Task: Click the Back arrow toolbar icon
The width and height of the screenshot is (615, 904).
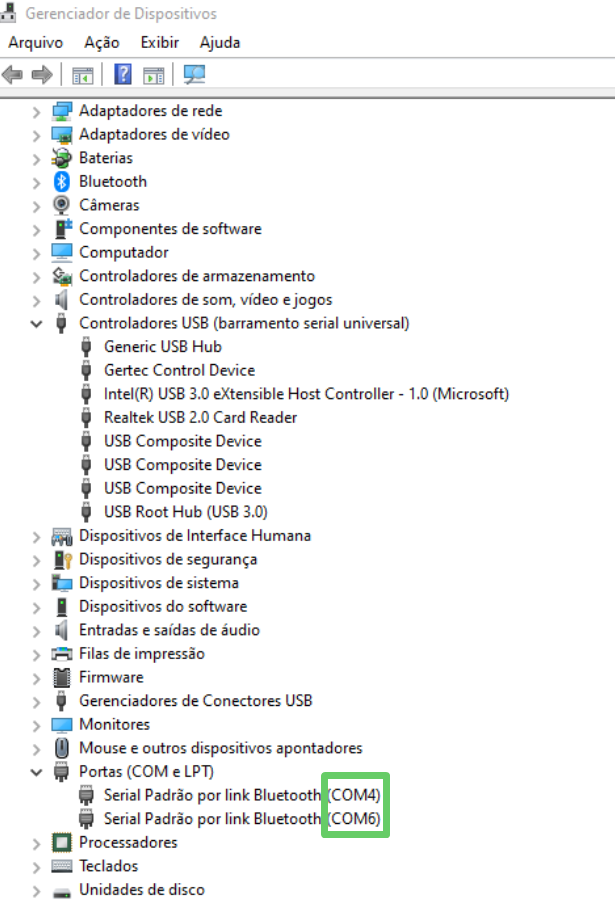Action: [x=12, y=74]
